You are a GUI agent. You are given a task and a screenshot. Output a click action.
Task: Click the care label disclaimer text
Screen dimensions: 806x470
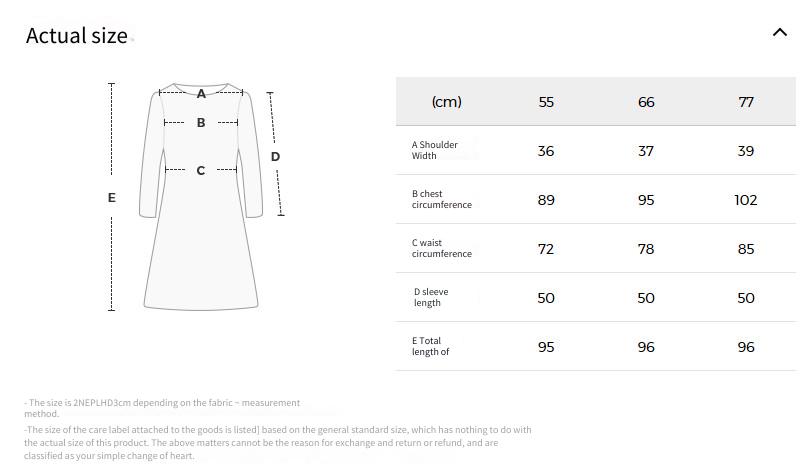[278, 443]
